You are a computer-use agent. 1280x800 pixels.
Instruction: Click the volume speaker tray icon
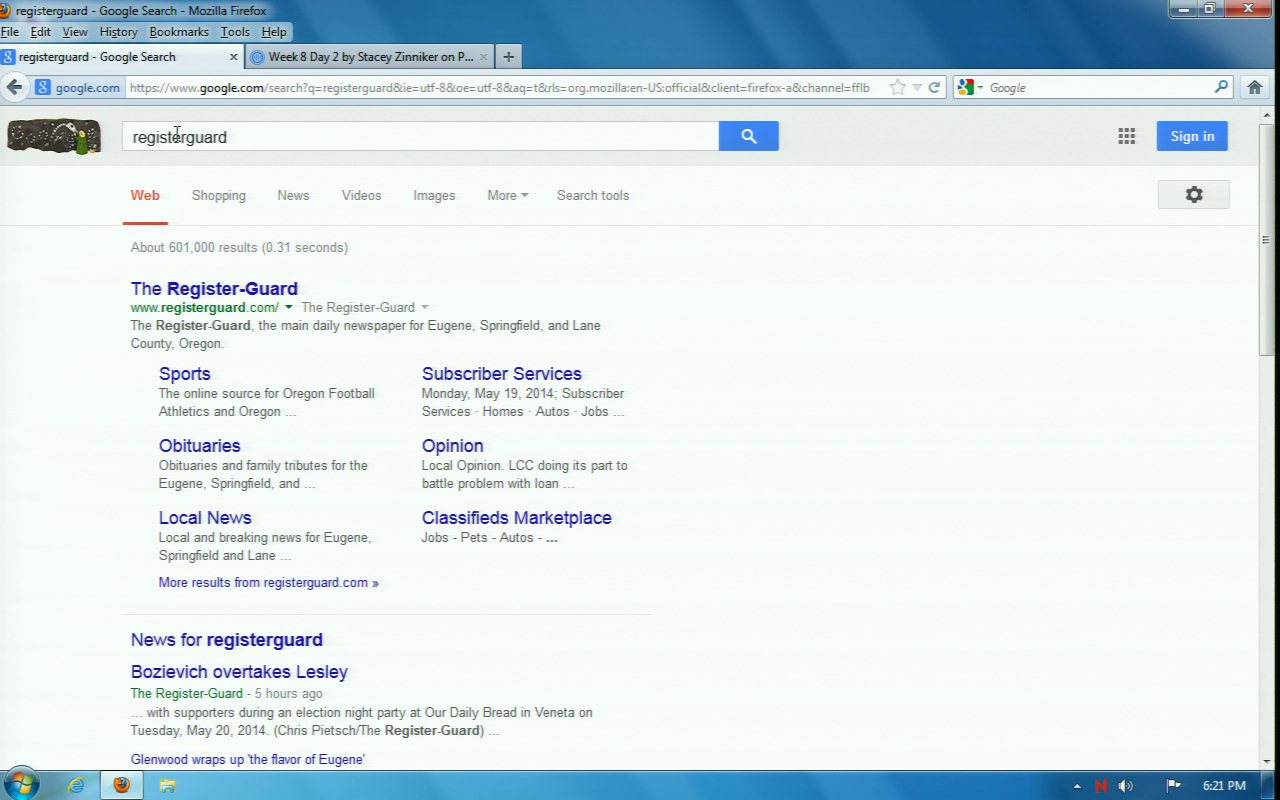click(1126, 786)
